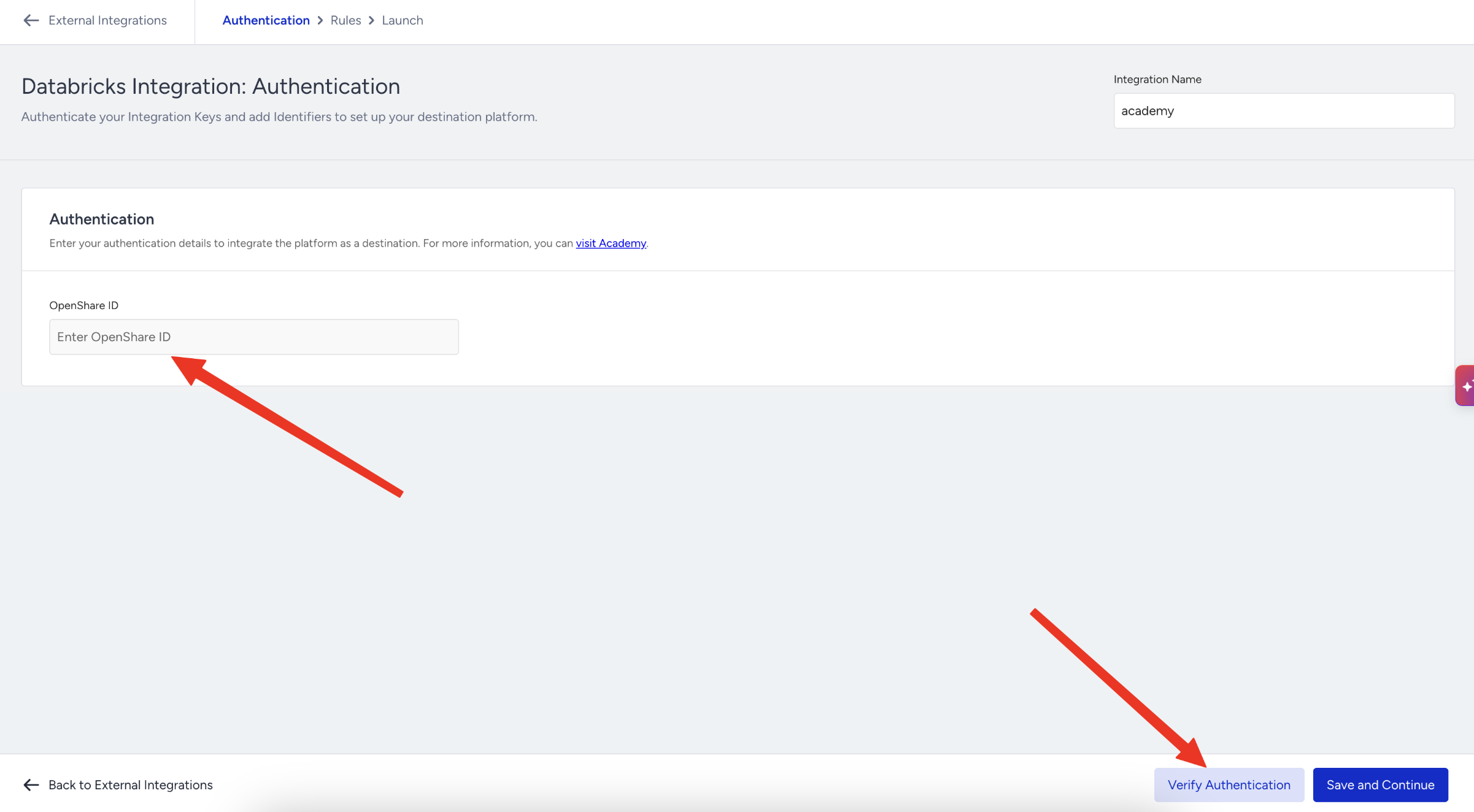Click the Databricks Integration: Authentication page title
The image size is (1474, 812).
point(210,86)
